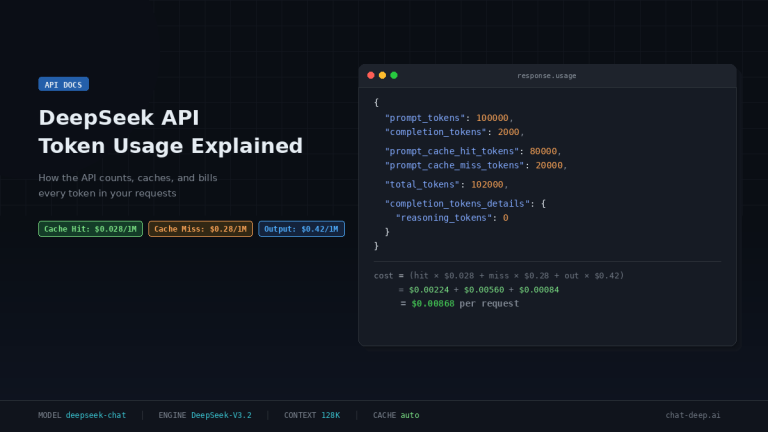Click the value 80000 for cache hit tokens
Viewport: 768px width, 432px height.
tap(543, 151)
